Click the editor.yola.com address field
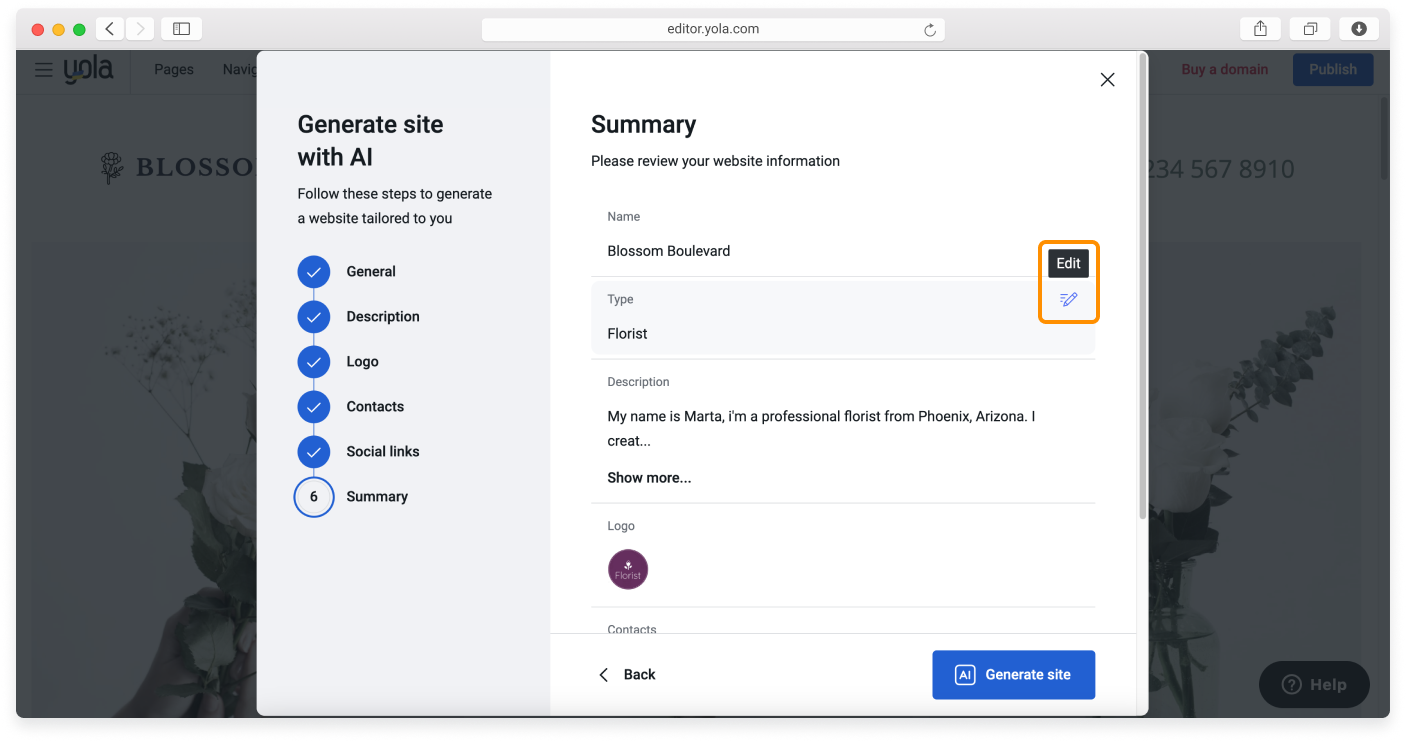This screenshot has width=1406, height=742. click(712, 29)
